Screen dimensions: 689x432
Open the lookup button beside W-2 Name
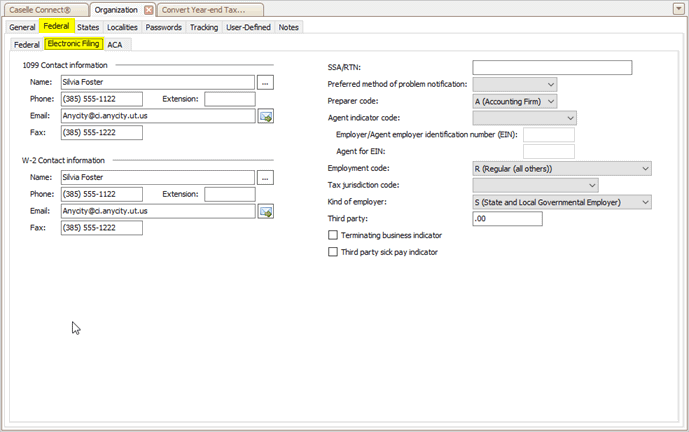265,178
